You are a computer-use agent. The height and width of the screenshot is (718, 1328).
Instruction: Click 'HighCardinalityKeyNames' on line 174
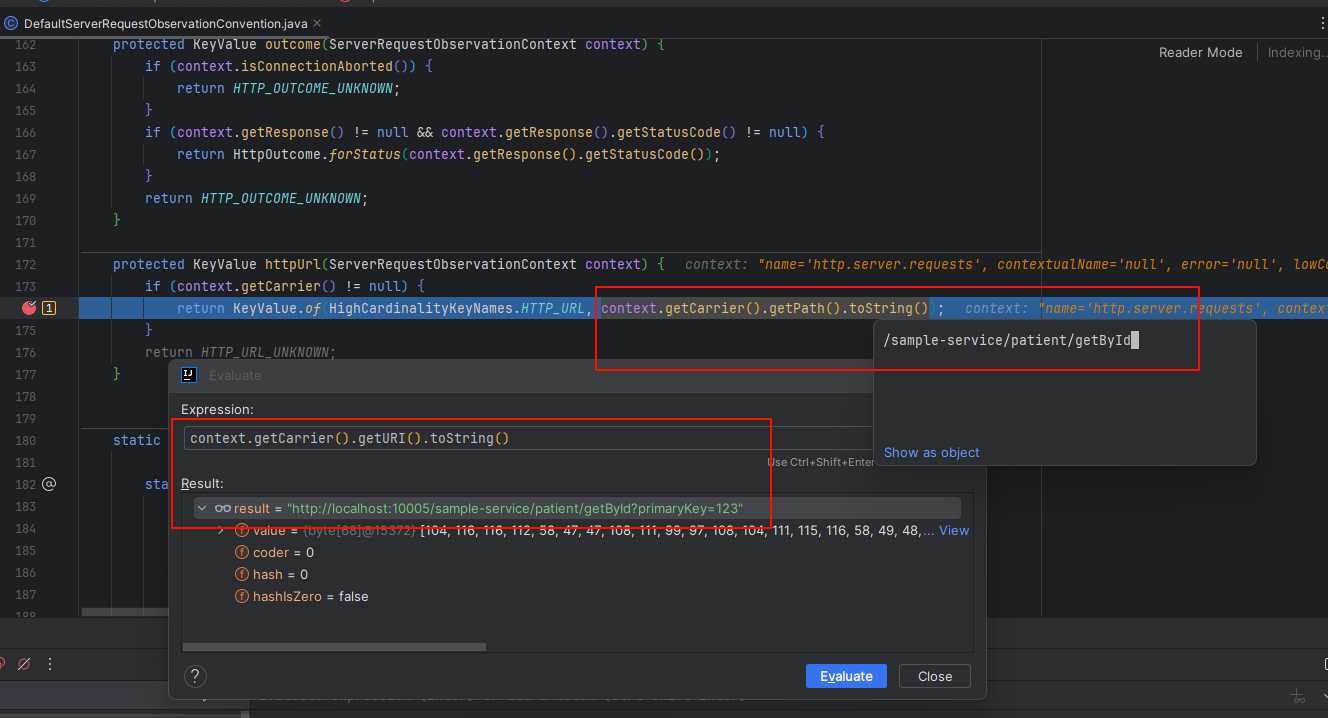tap(421, 308)
